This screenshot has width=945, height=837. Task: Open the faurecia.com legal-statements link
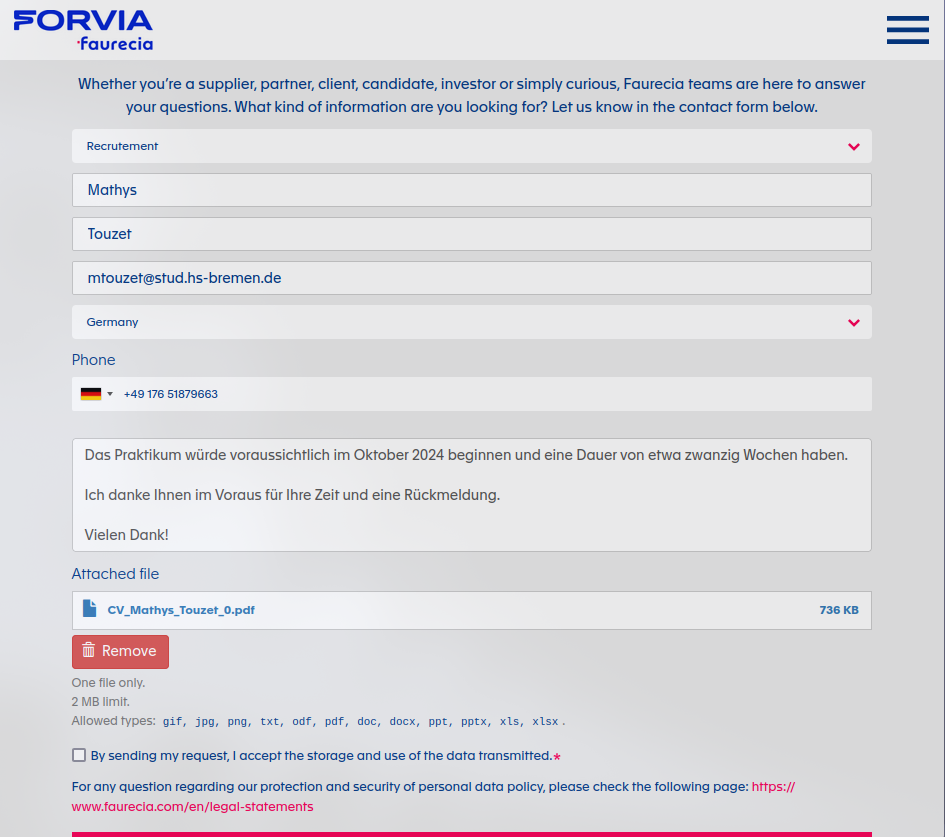(x=192, y=806)
